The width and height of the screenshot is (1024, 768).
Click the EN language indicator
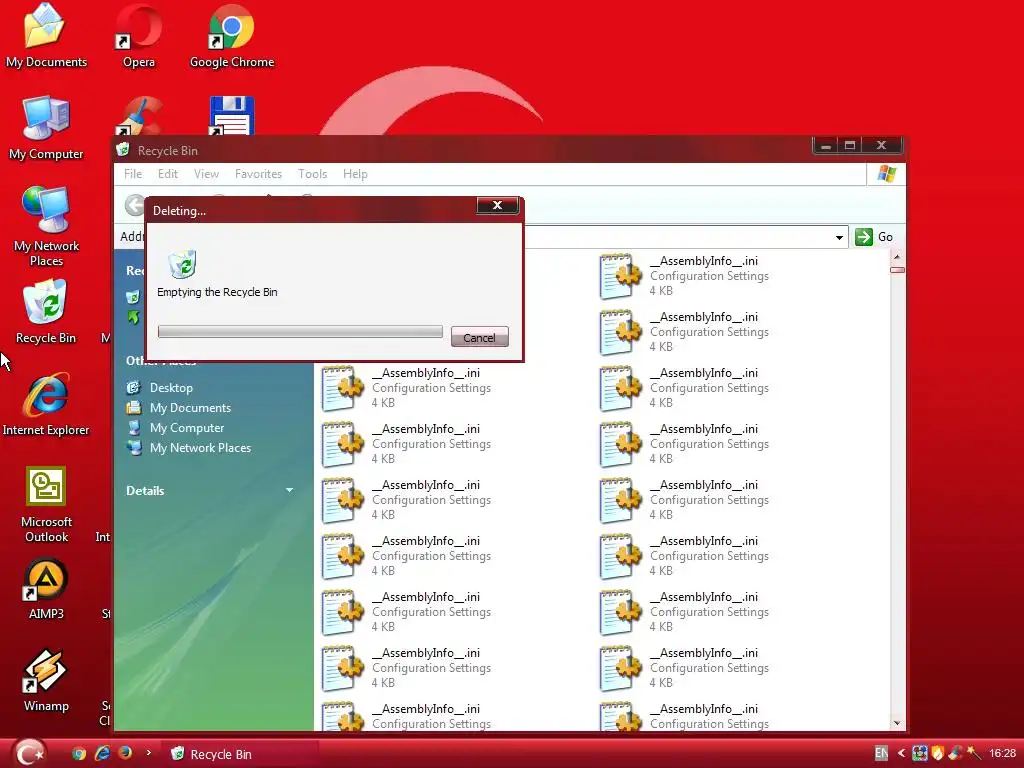click(881, 753)
